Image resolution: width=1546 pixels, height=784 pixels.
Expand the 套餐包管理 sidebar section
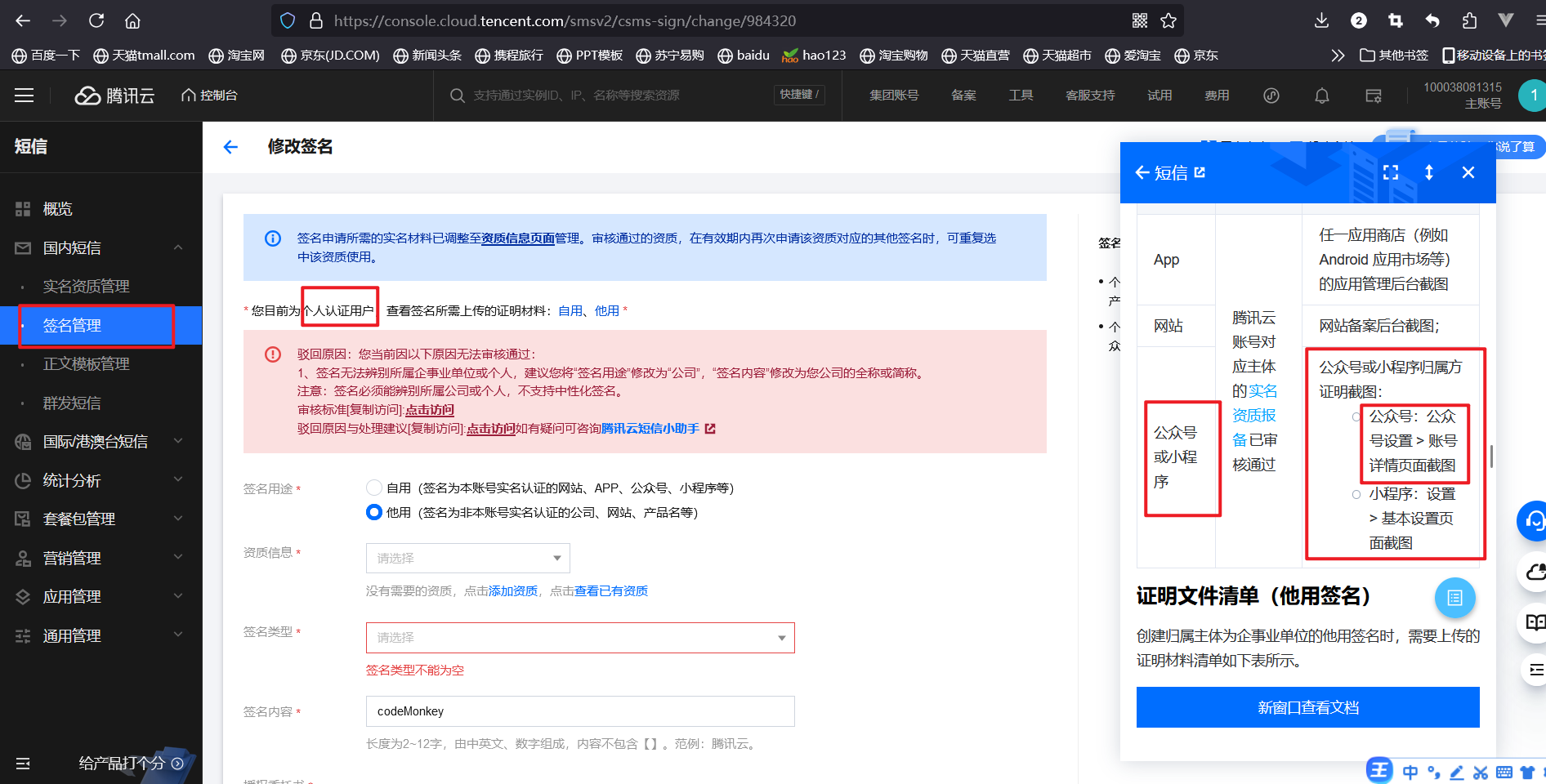178,519
